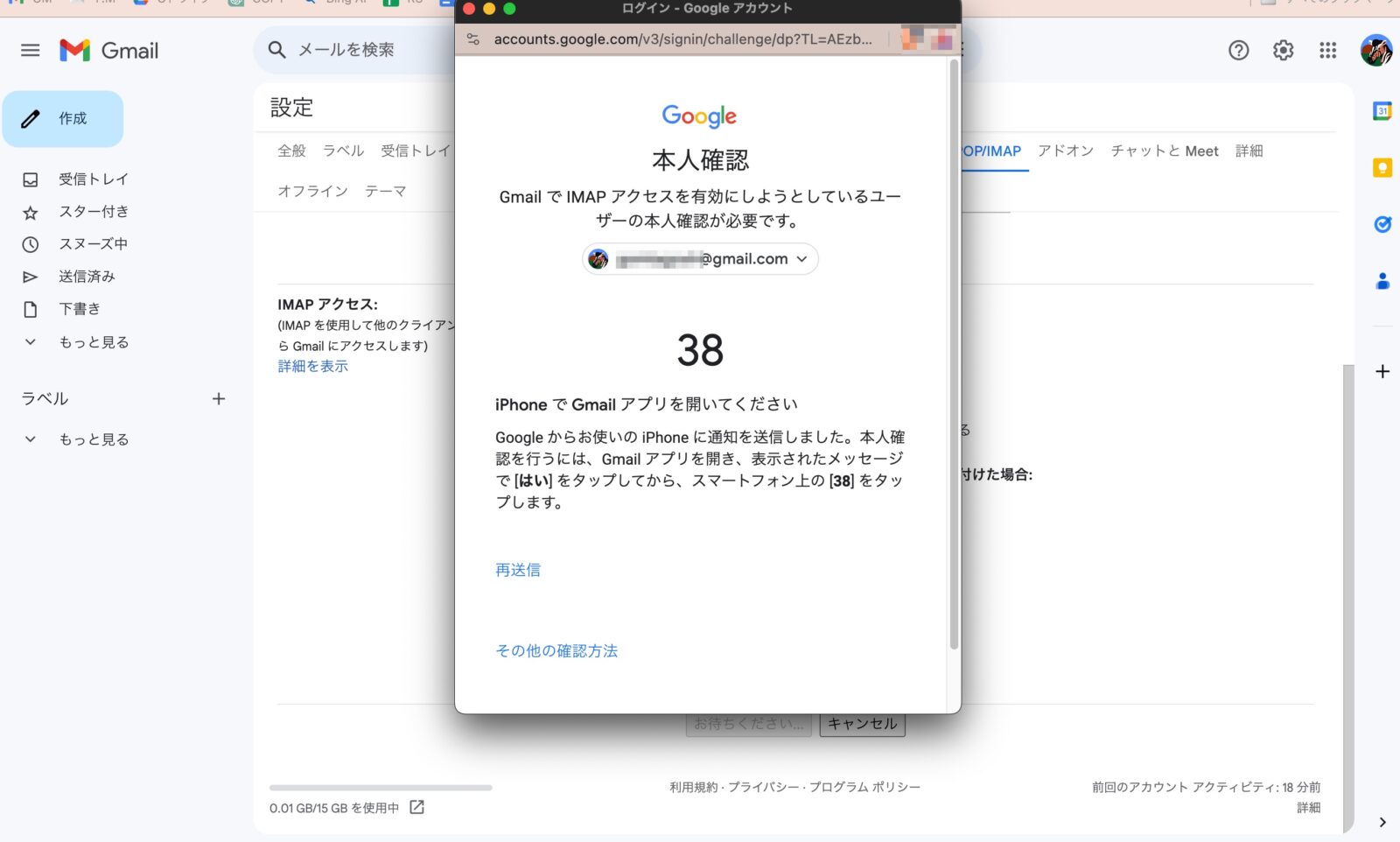This screenshot has width=1400, height=842.
Task: Expand もっと見る under the folder list
Action: (x=93, y=342)
